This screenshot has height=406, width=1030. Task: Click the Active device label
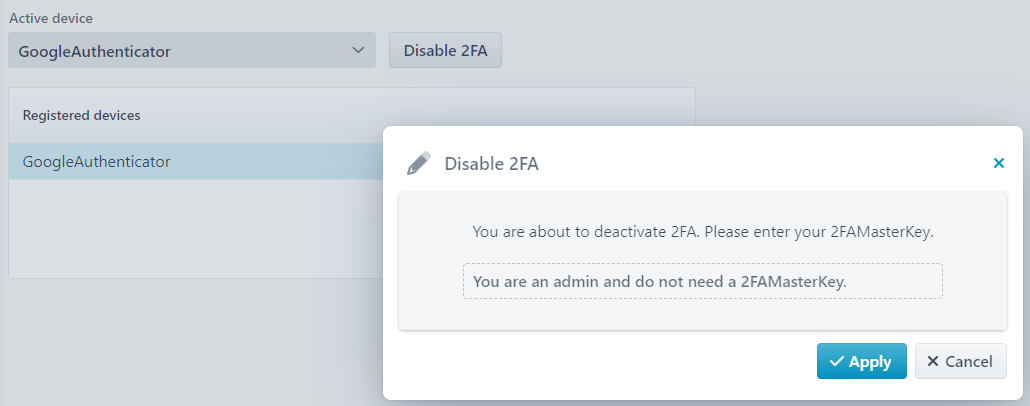[x=51, y=18]
